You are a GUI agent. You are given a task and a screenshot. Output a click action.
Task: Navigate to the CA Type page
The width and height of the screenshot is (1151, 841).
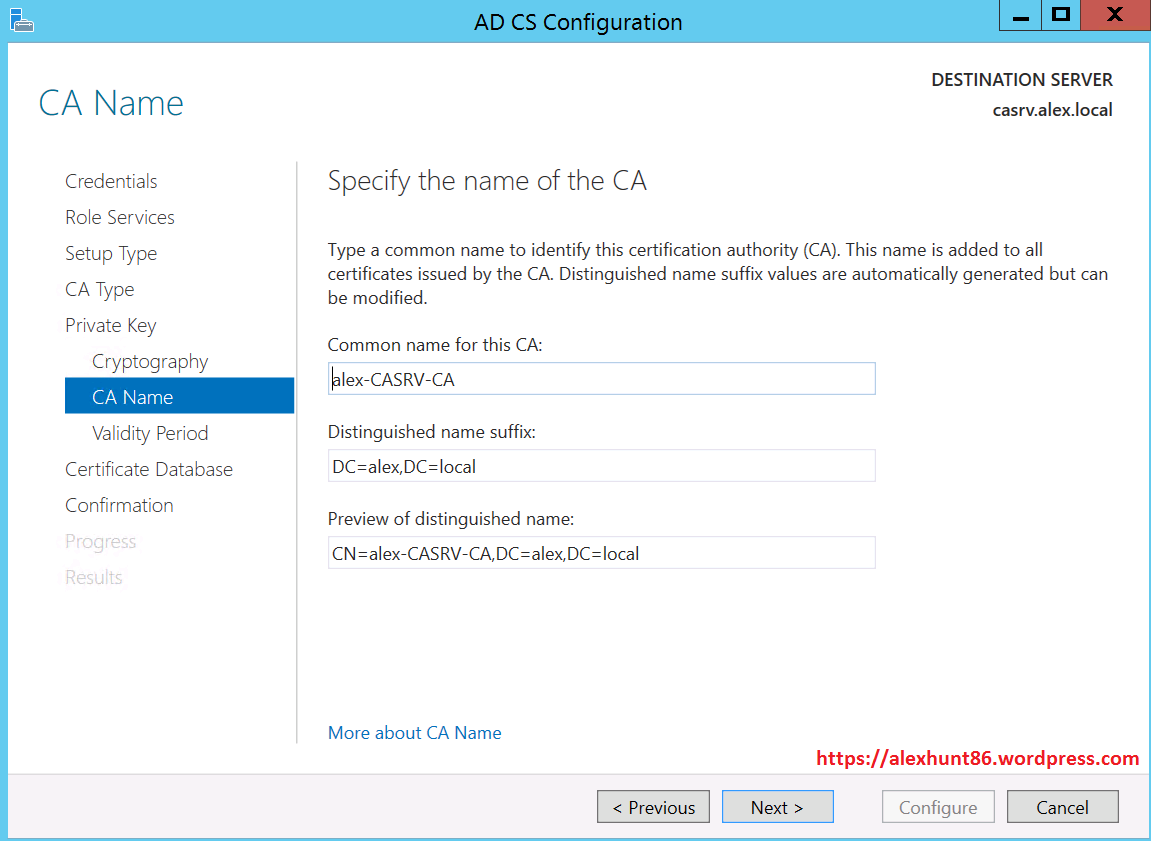coord(100,289)
